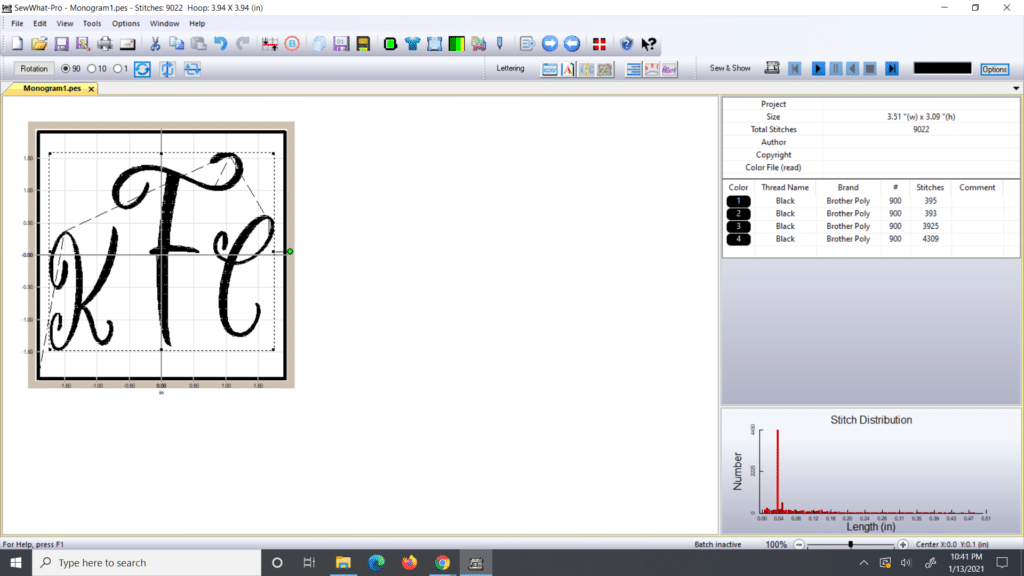Click the Undo arrow icon
1024x576 pixels.
pos(221,46)
